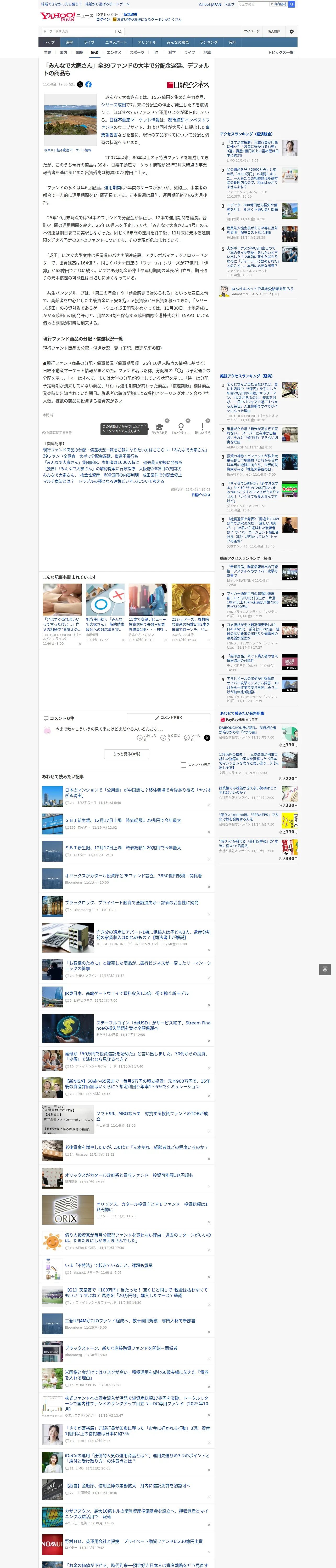Share the article on X below the headline
The height and width of the screenshot is (1568, 336).
pos(80,85)
